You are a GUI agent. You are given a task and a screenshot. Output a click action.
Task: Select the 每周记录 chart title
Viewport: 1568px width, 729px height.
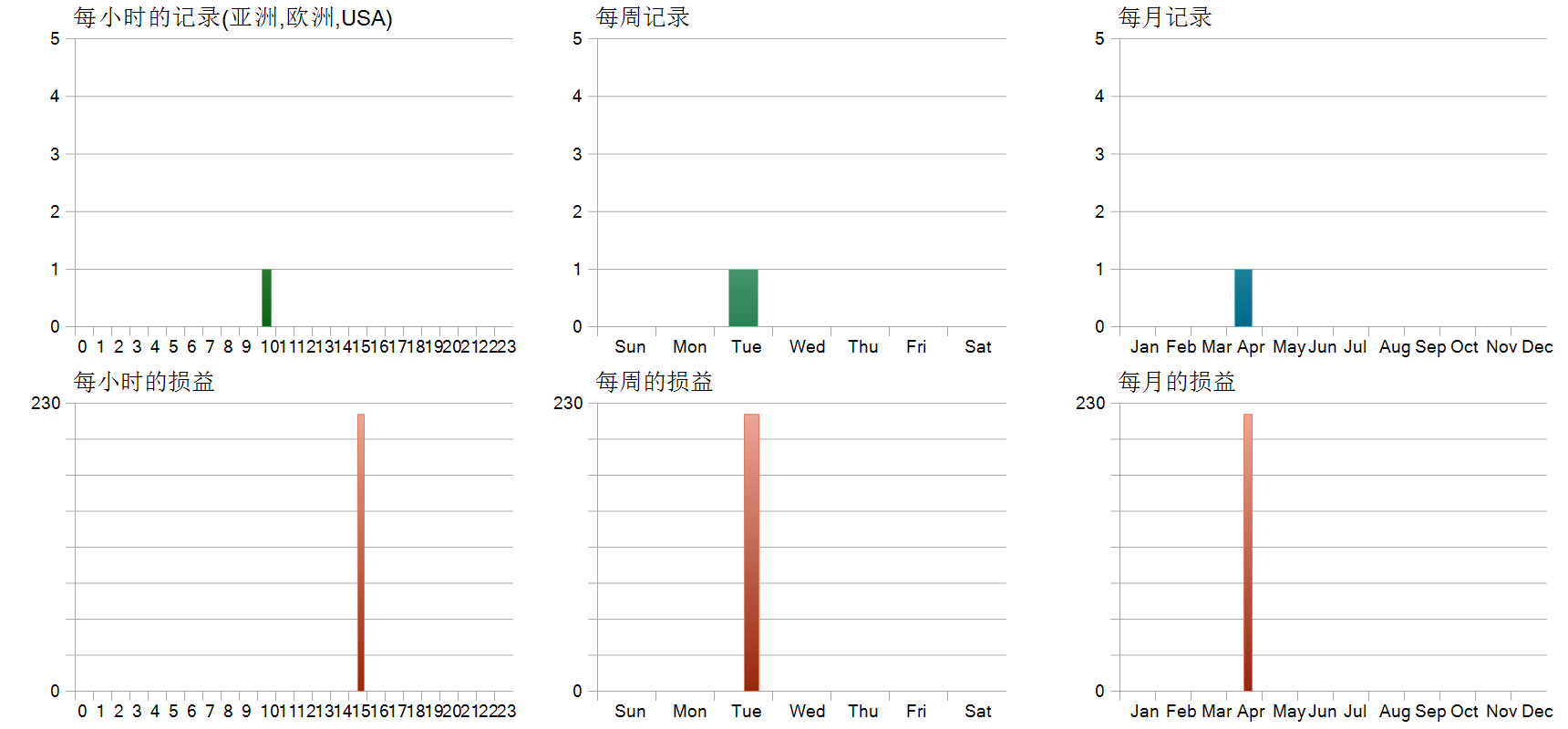point(643,17)
